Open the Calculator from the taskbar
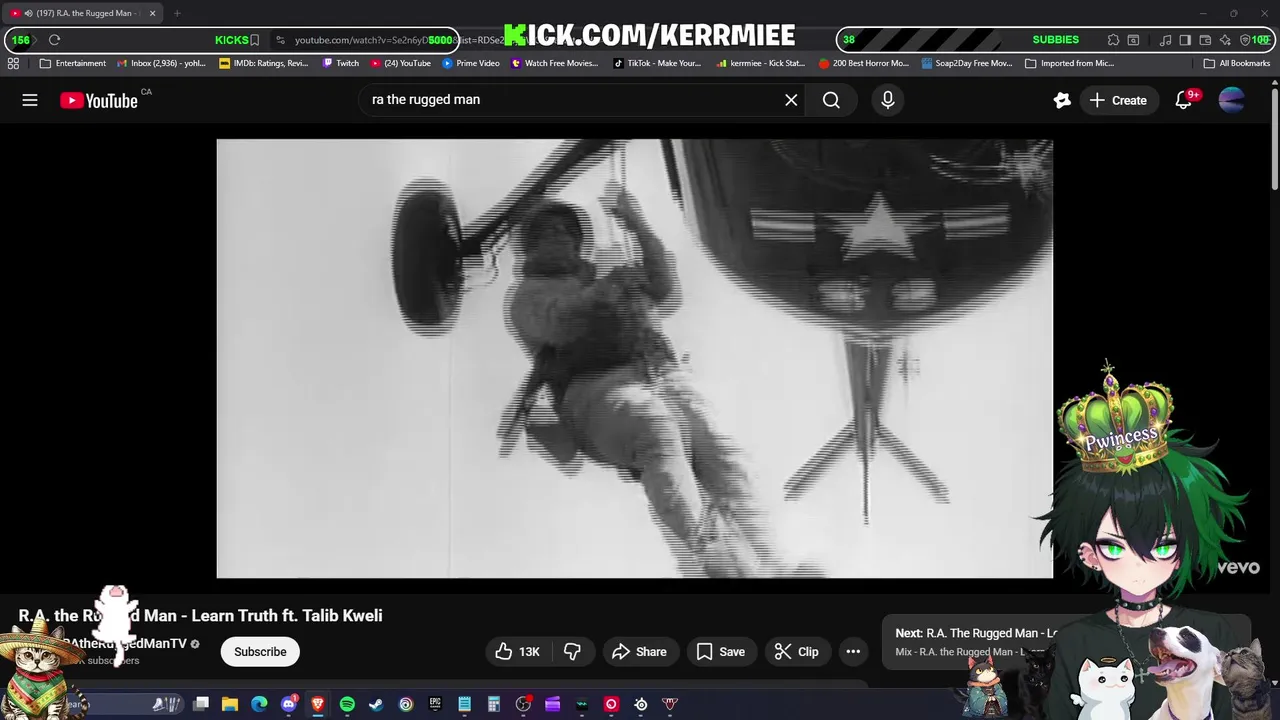 (494, 704)
